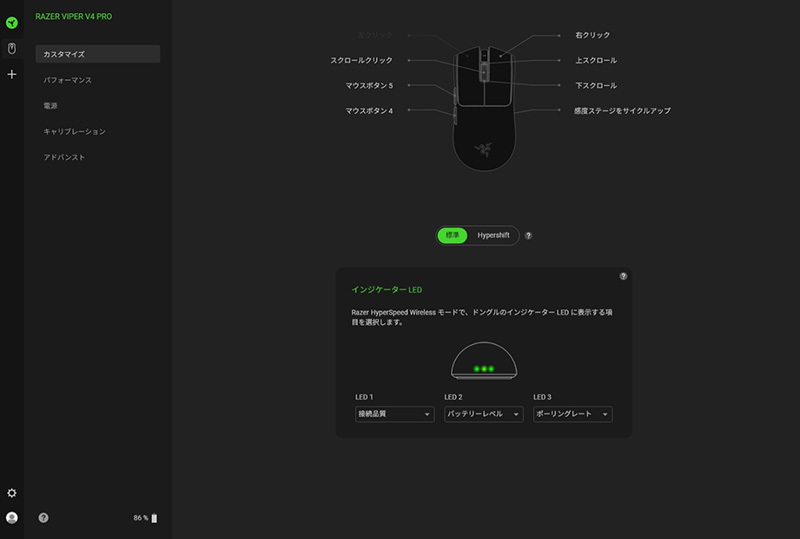
Task: Open help icon in インジケーター LED panel
Action: tap(623, 276)
